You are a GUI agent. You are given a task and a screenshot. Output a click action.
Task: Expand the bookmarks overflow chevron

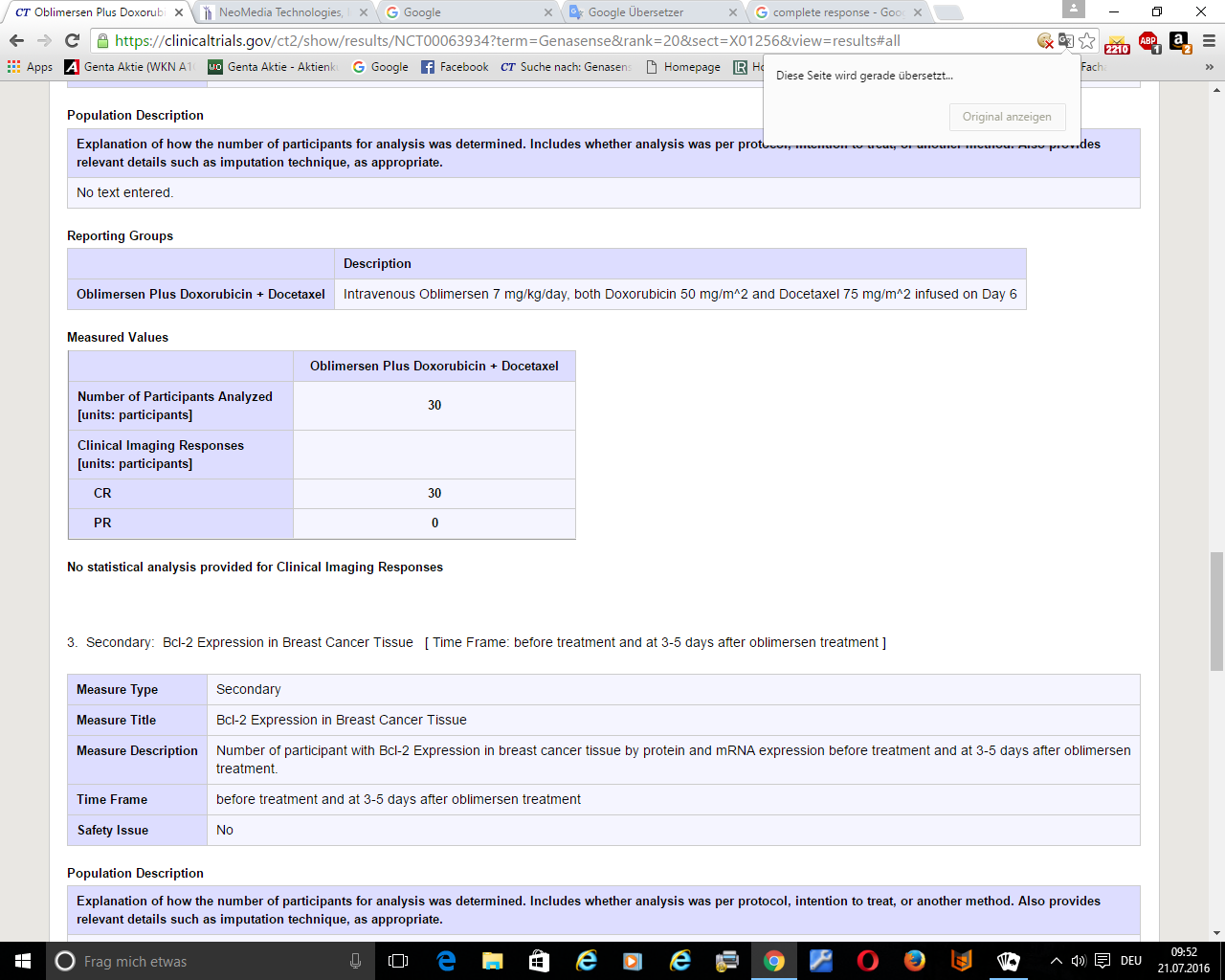click(x=1208, y=67)
